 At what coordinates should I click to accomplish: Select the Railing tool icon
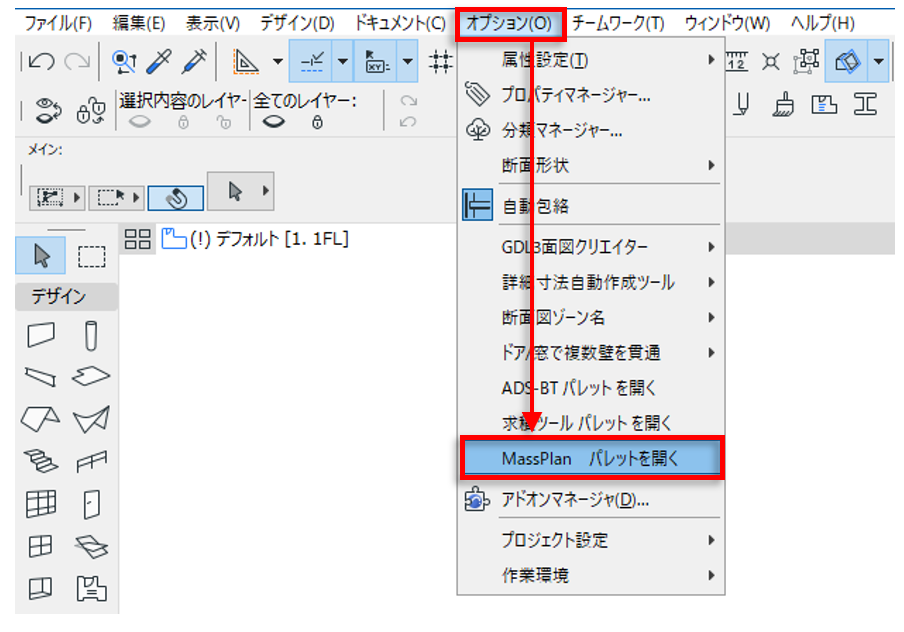92,461
